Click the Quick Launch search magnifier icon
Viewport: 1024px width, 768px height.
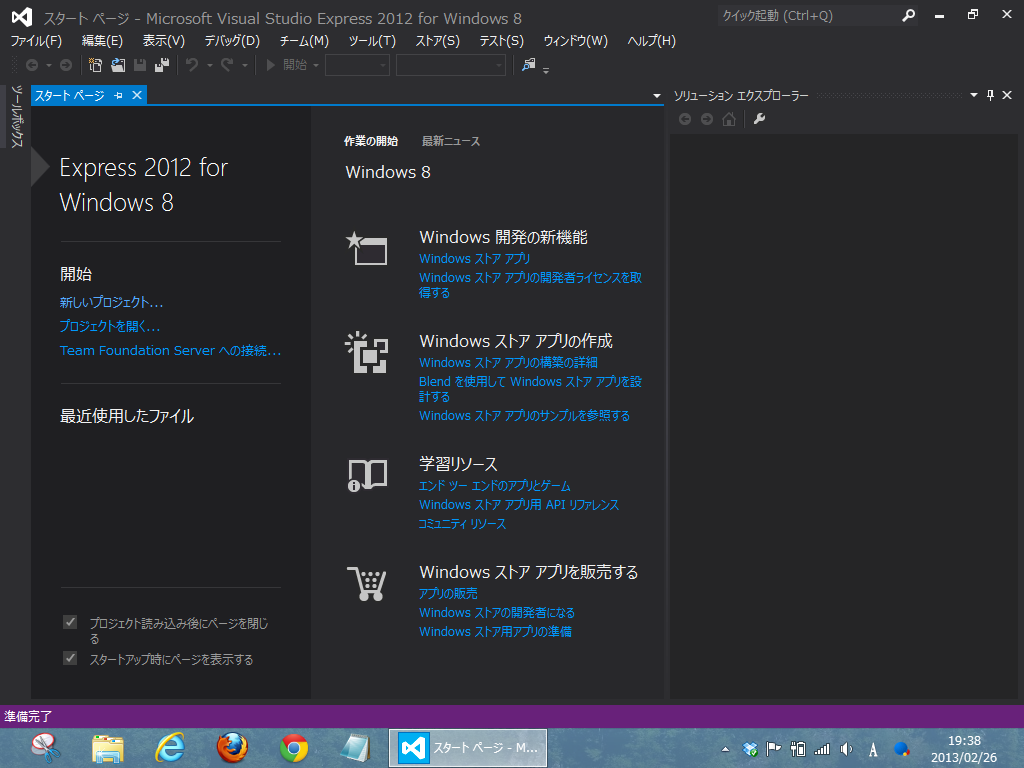point(908,16)
